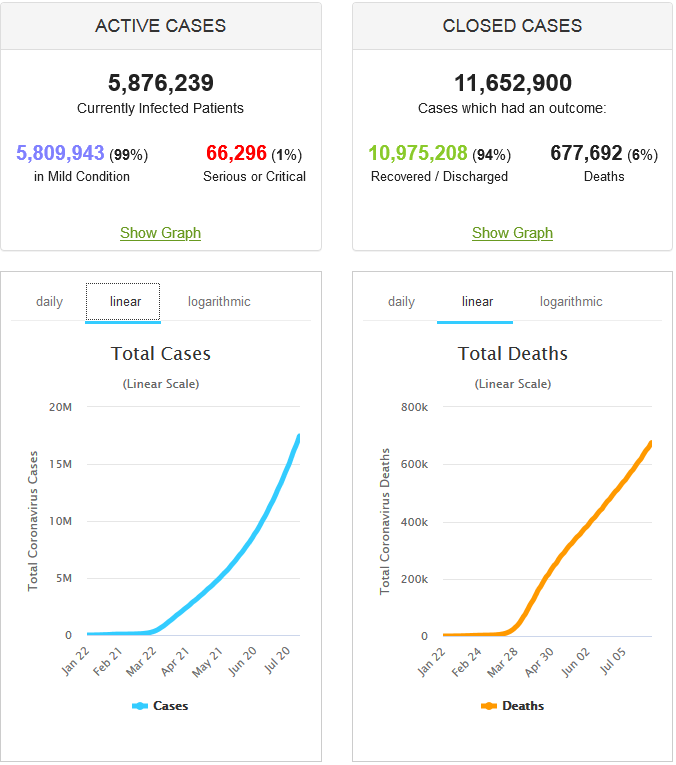Click the (99%) mild condition percentage
Viewport: 676px width, 765px height.
point(128,155)
